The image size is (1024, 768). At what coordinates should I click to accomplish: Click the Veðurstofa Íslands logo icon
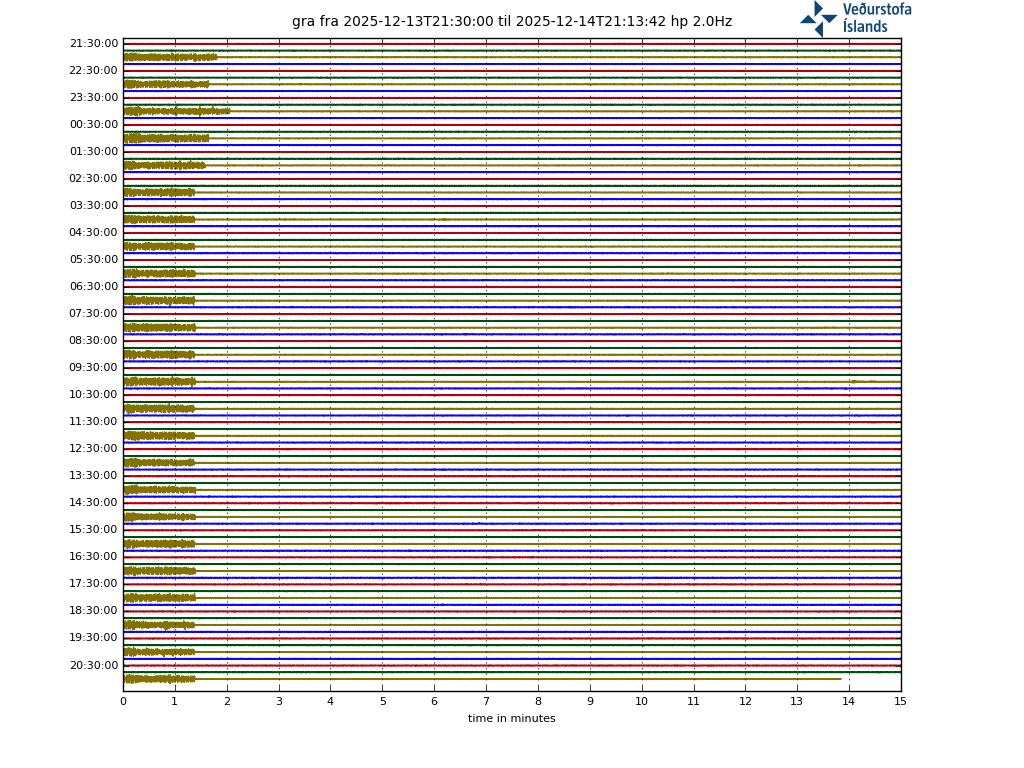tap(818, 18)
